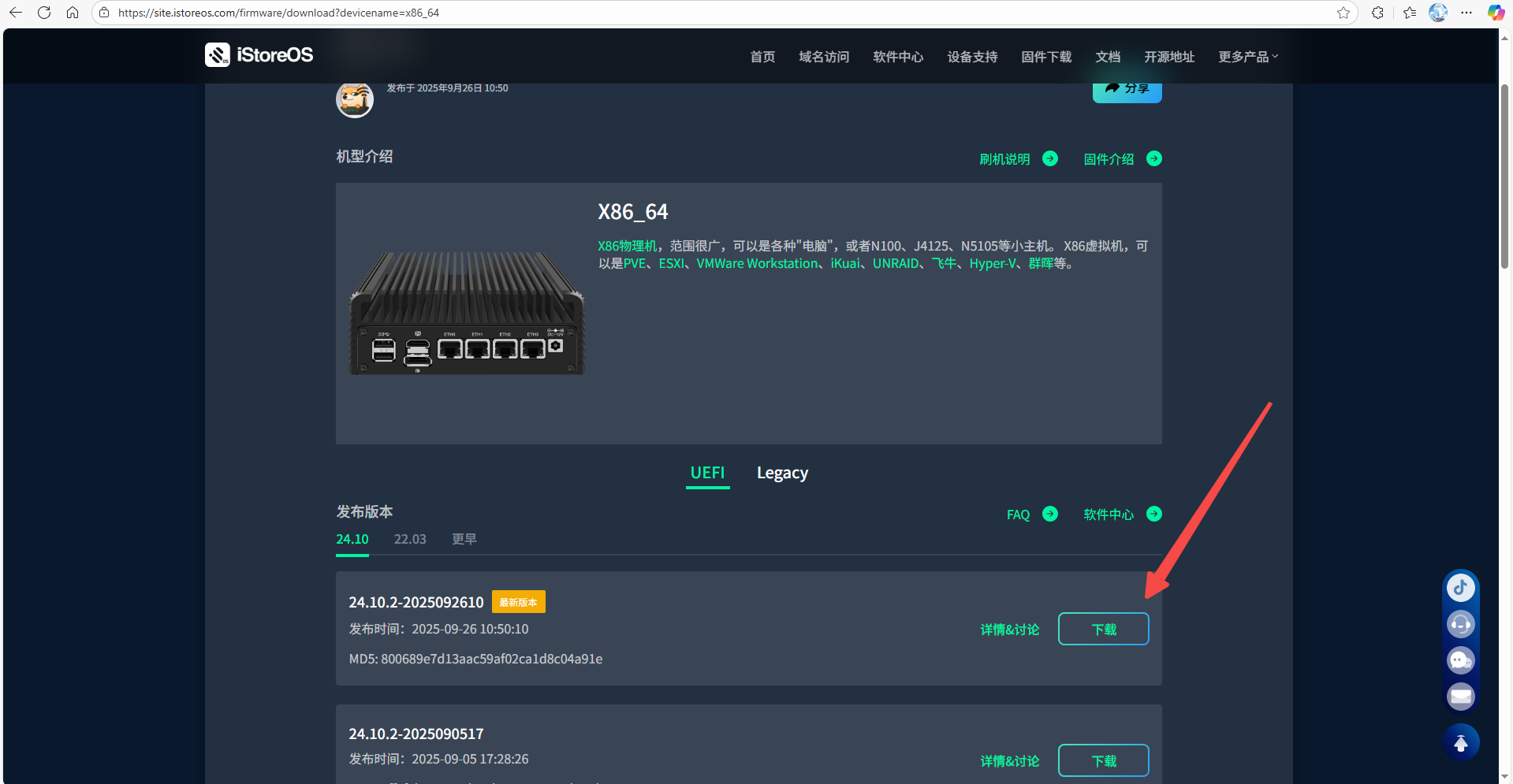Reload the page with refresh icon
Viewport: 1513px width, 784px height.
coord(44,13)
